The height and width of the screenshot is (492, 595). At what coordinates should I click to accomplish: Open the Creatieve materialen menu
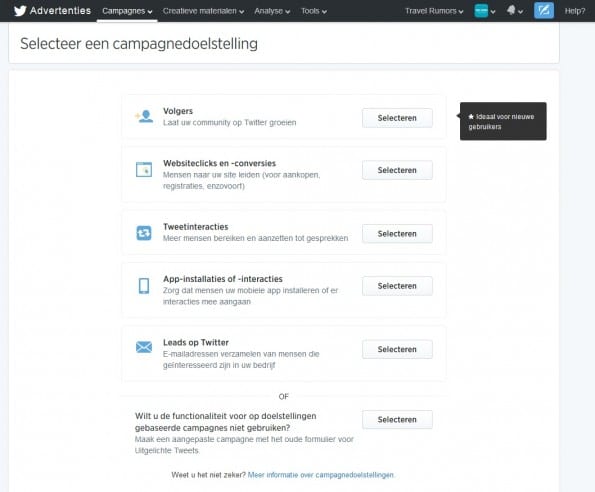[203, 11]
